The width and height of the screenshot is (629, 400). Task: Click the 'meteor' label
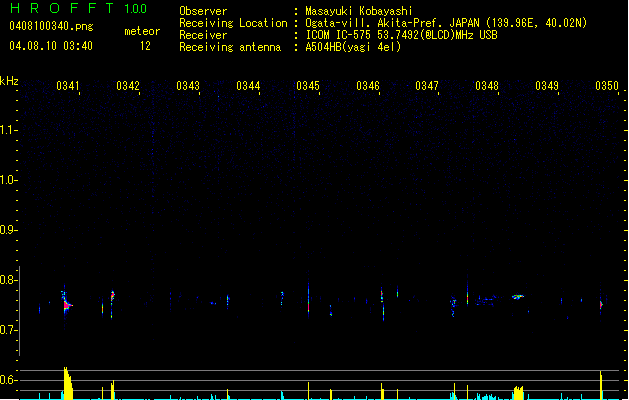pyautogui.click(x=142, y=31)
